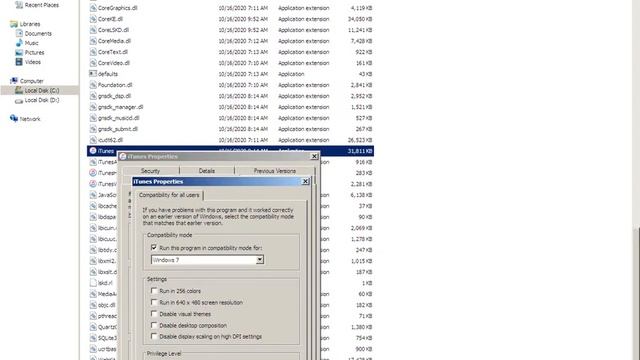Click defaults row type 'Application'
640x360 pixels.
(x=291, y=74)
